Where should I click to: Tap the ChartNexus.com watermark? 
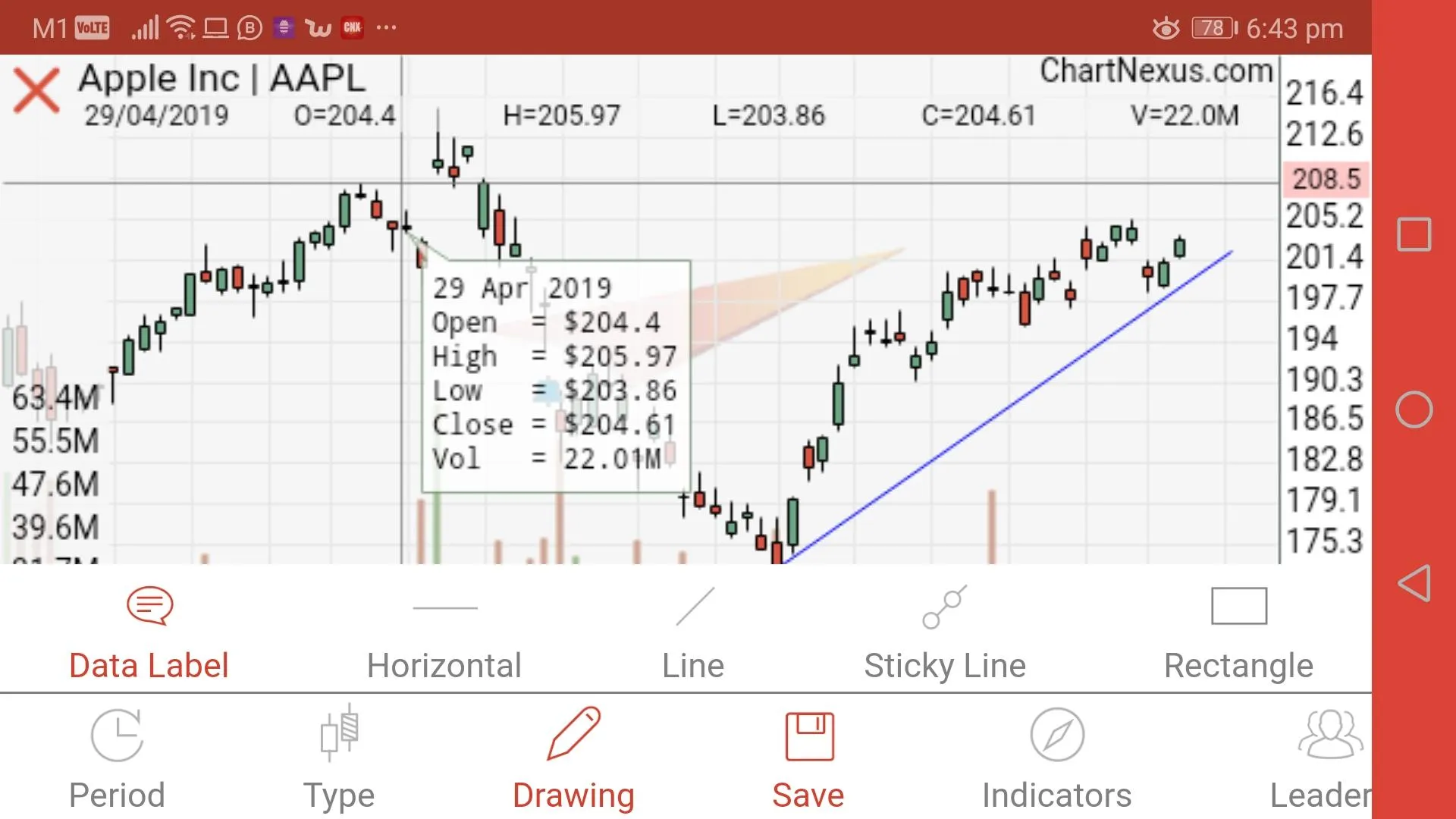1156,72
